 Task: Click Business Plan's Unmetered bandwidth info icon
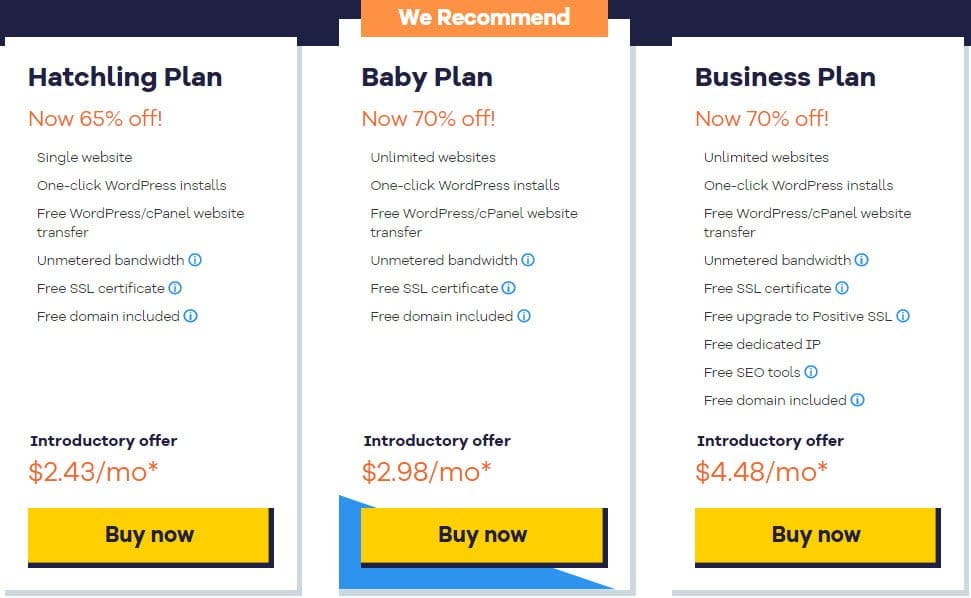coord(863,260)
